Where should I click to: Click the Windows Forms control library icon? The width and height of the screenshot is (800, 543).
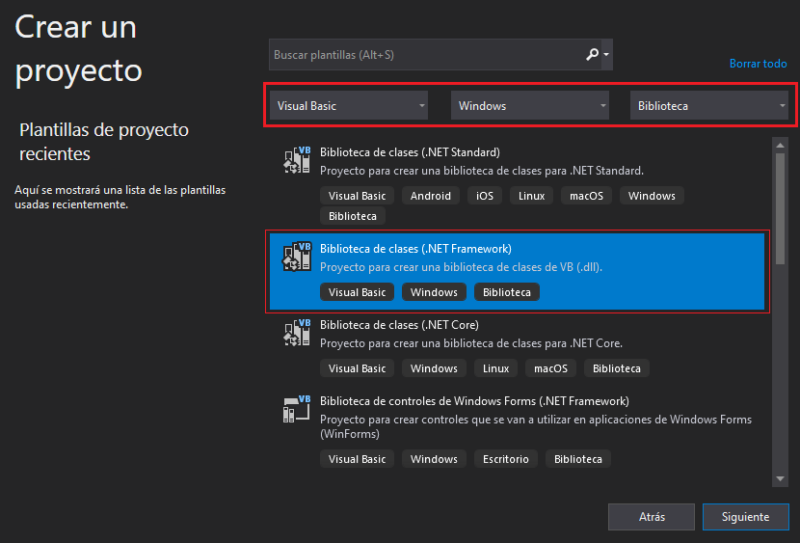pyautogui.click(x=297, y=409)
